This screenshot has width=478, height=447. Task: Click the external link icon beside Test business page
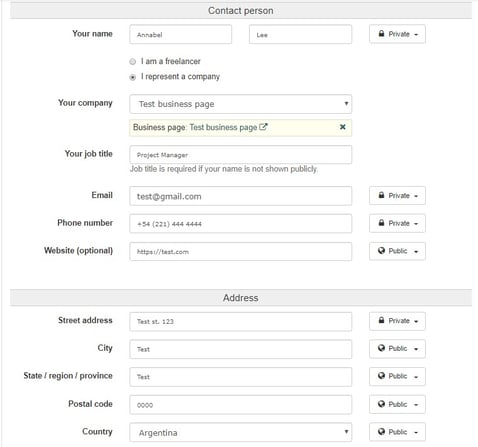coord(263,127)
